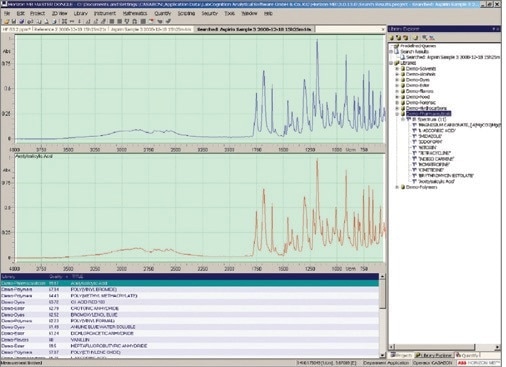Viewport: 506px width, 367px height.
Task: Expand the Demo-Forensic library node
Action: [x=397, y=103]
